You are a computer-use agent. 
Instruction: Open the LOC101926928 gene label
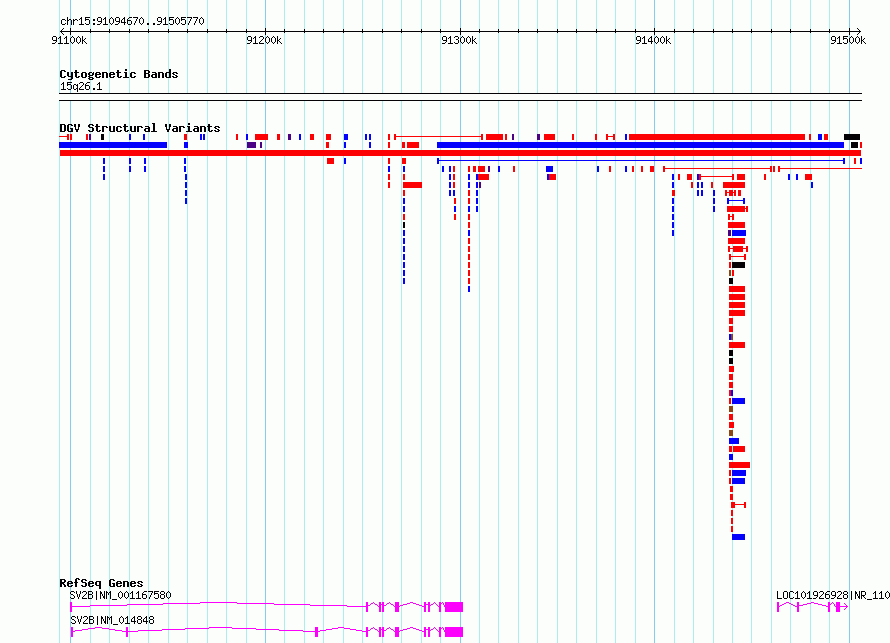click(x=833, y=595)
